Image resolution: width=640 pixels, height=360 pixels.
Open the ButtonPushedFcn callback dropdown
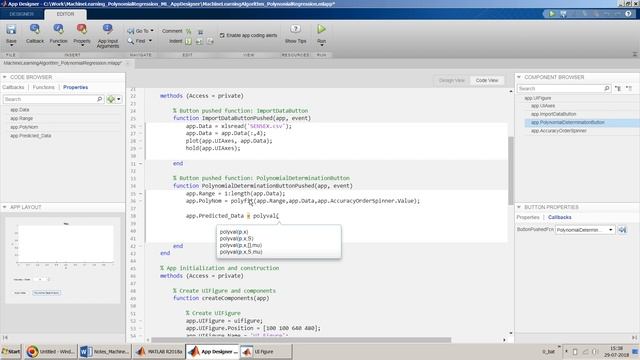[611, 230]
